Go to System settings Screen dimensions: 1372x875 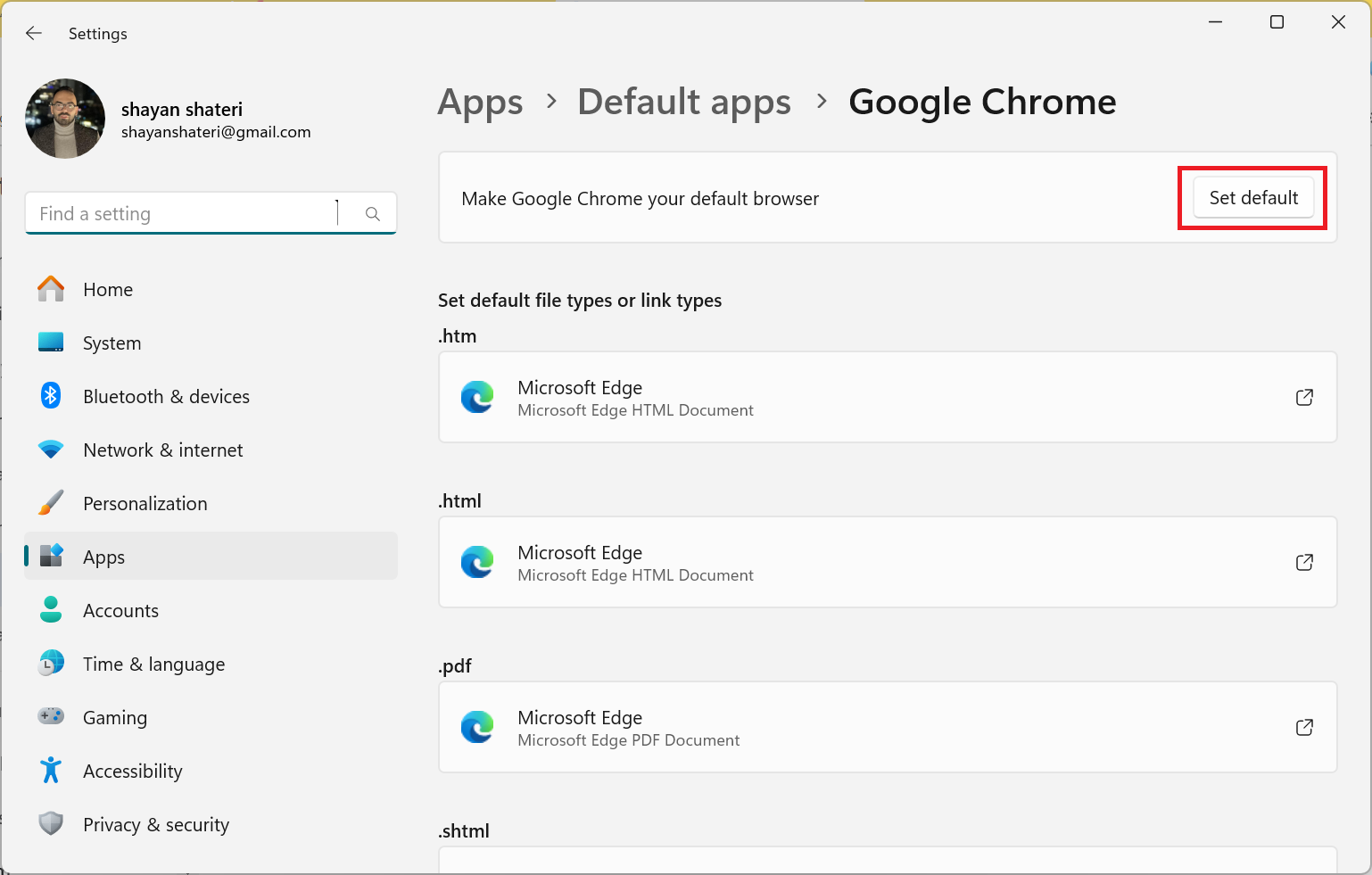click(211, 343)
